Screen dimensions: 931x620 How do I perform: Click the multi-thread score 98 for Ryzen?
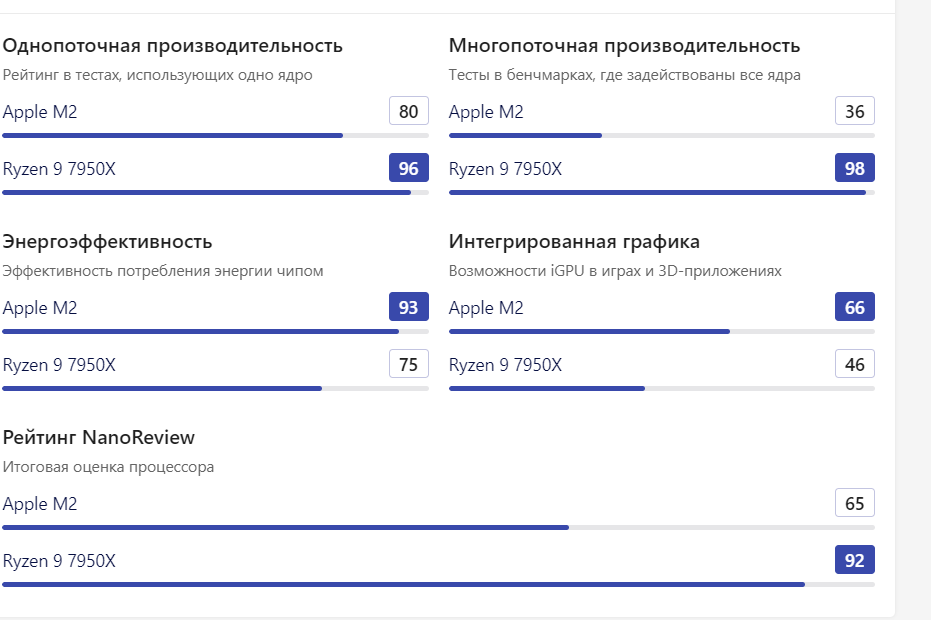point(854,169)
